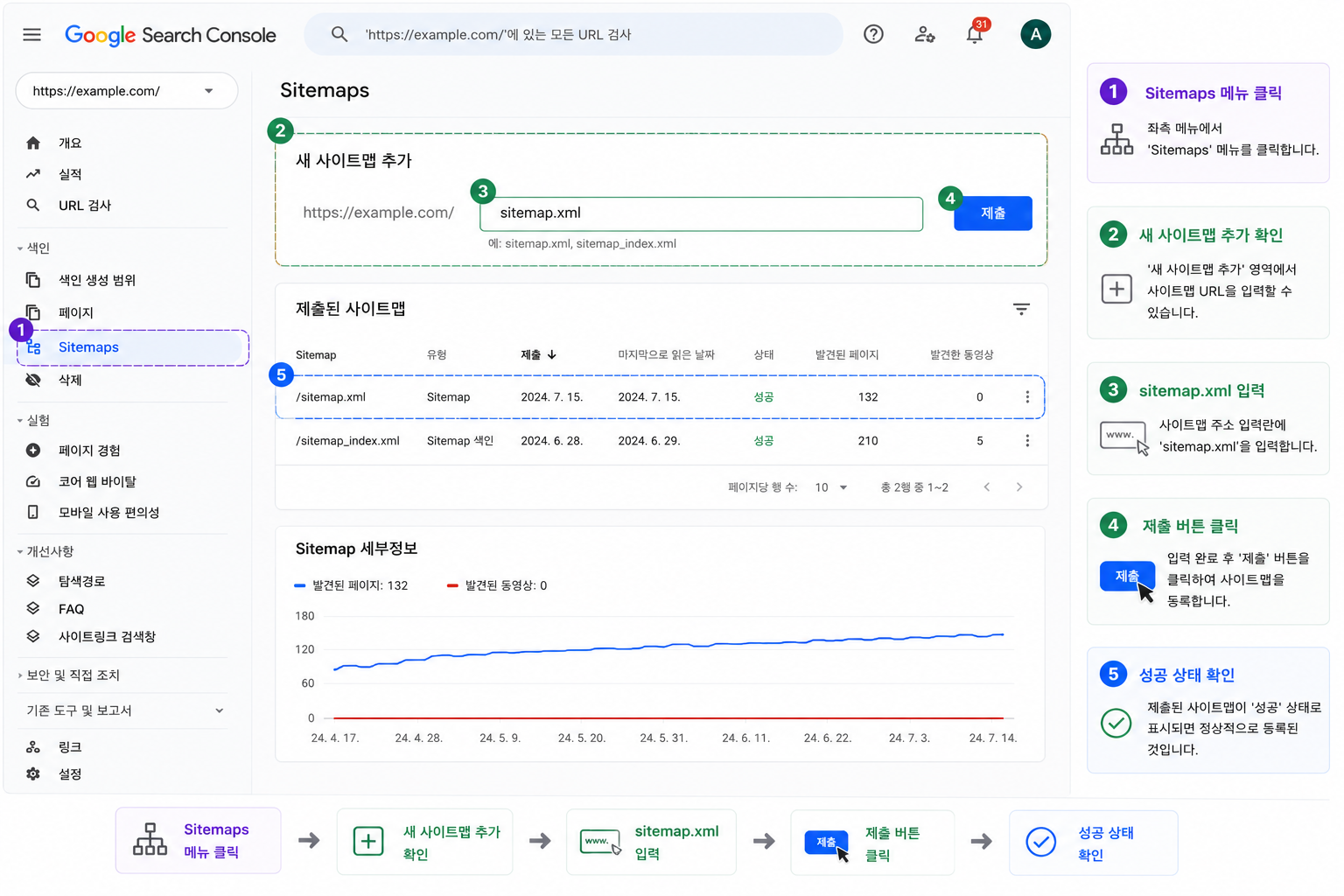Screen dimensions: 1344x896
Task: Open the /sitemap_index.xml entry in the table
Action: pos(348,441)
